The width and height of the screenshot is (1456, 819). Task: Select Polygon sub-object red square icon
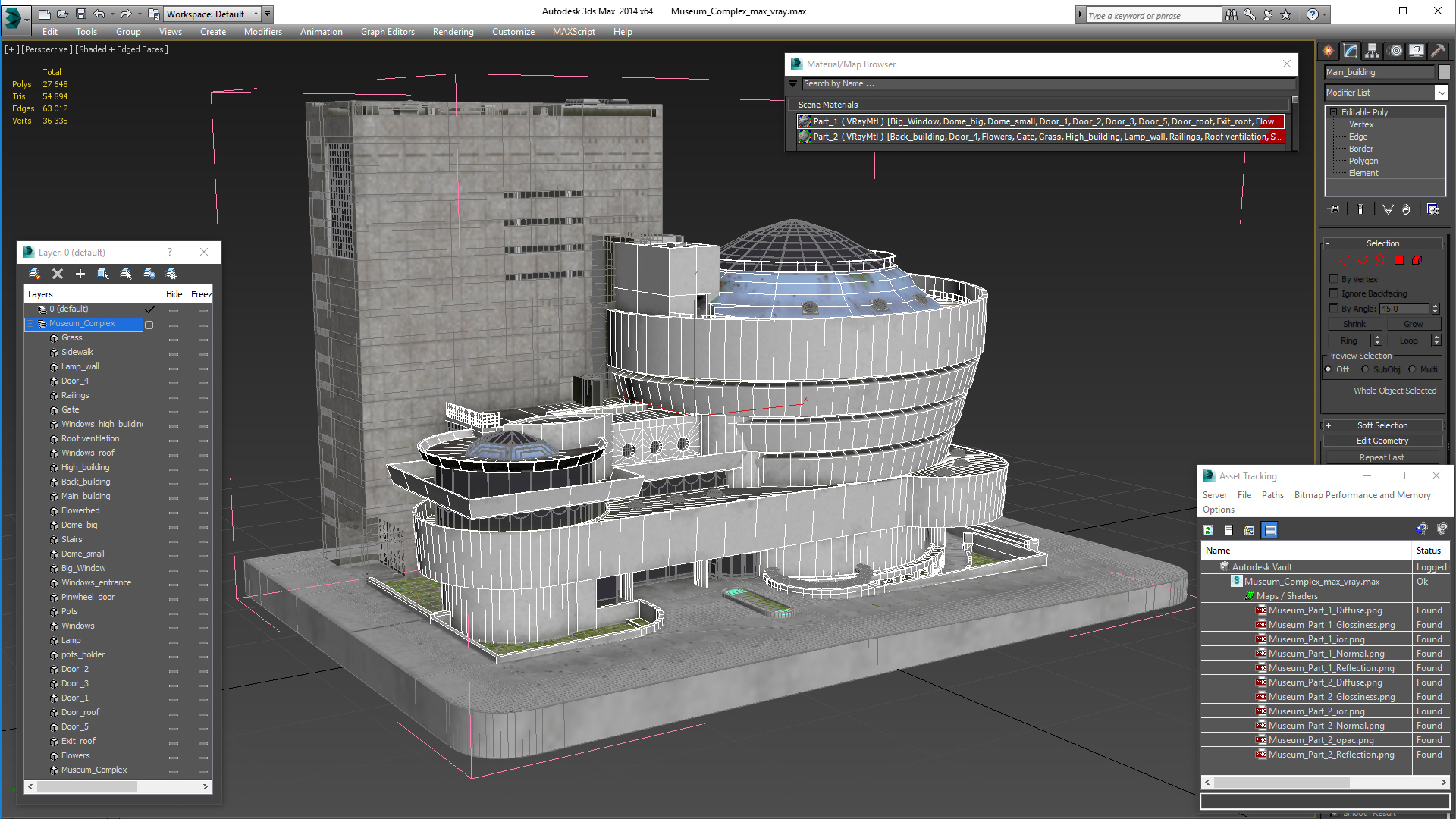[1399, 260]
